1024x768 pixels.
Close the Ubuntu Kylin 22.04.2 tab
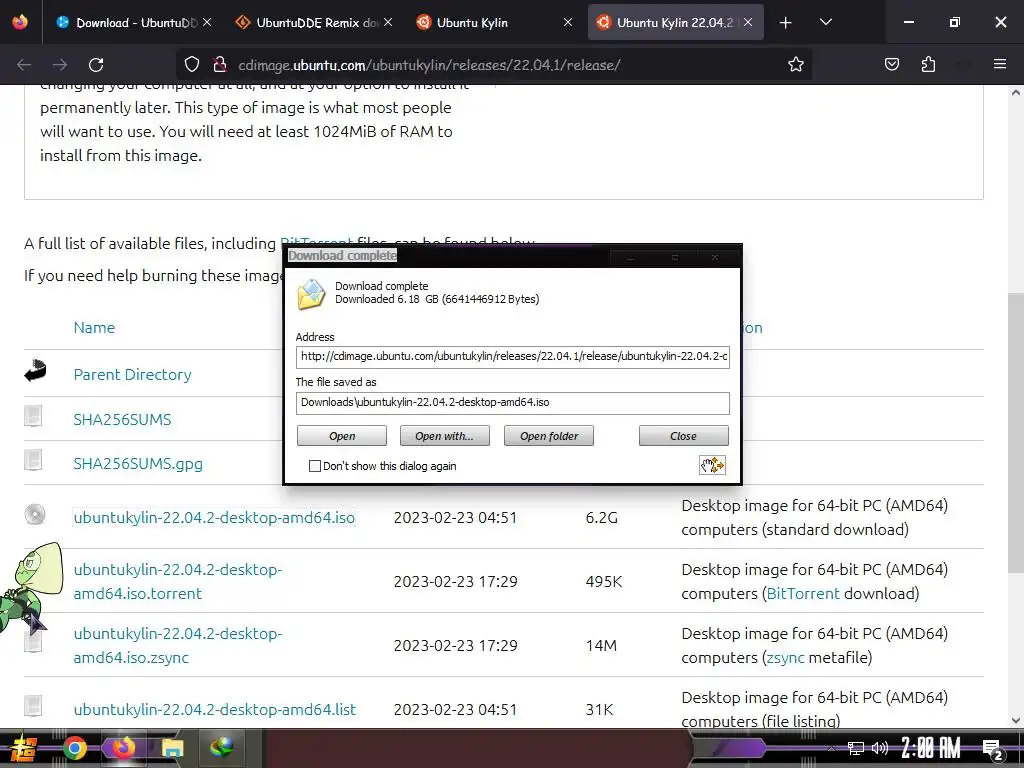(748, 22)
